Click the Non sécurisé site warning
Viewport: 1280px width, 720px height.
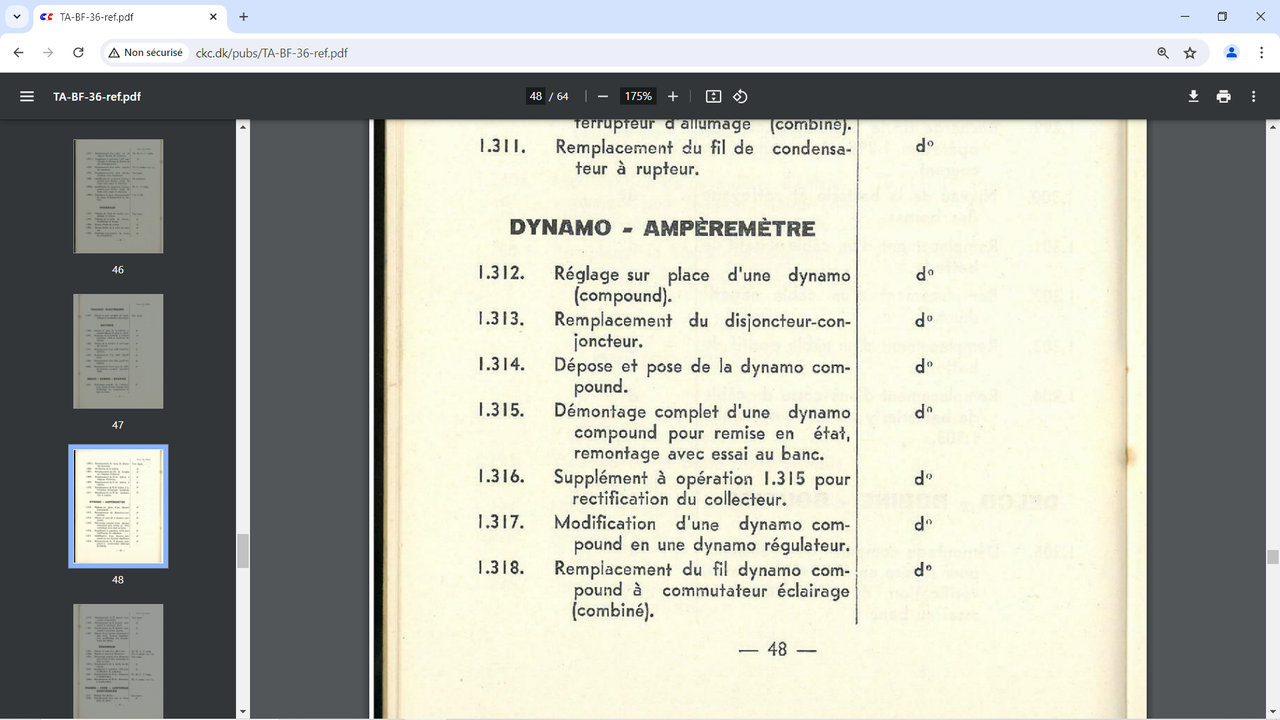pos(145,53)
